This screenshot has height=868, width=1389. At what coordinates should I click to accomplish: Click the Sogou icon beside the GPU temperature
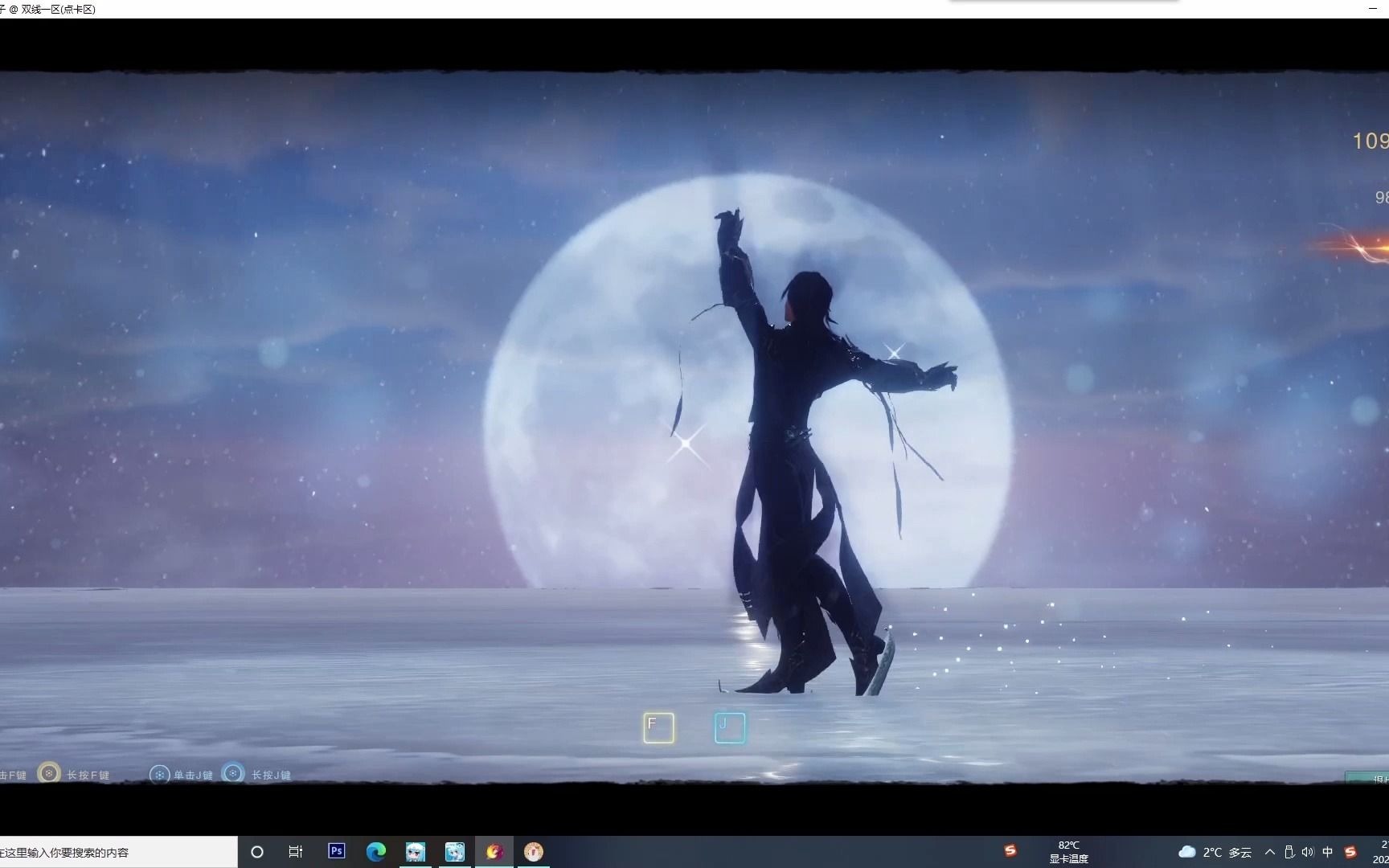pyautogui.click(x=1010, y=850)
